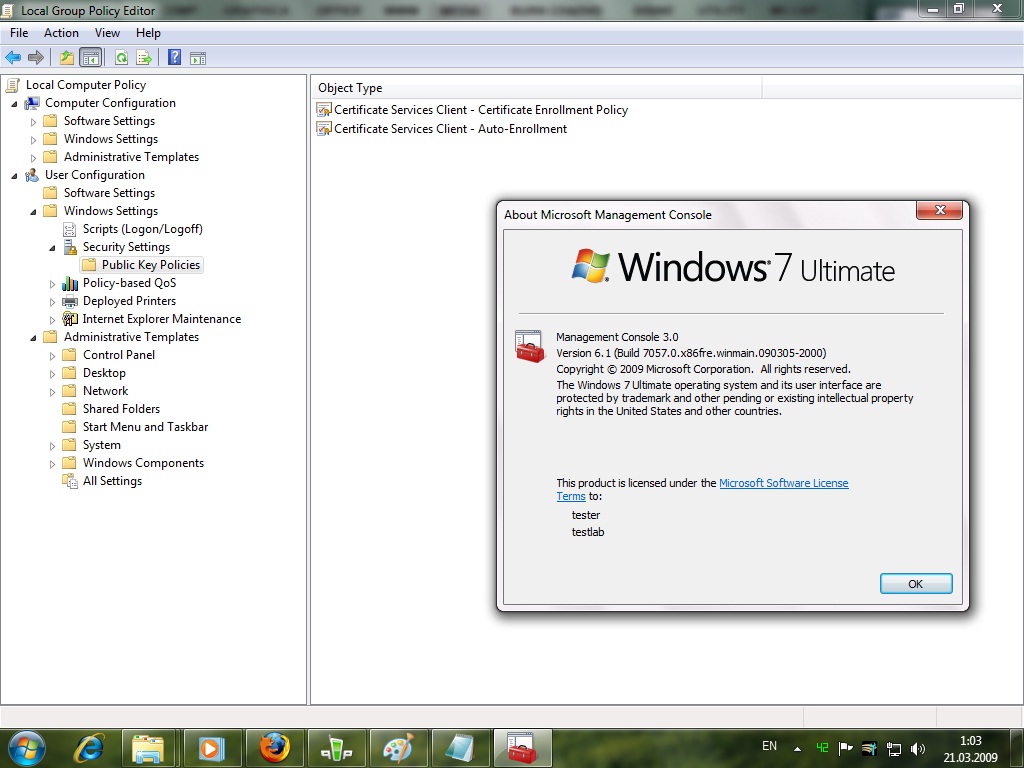Open Windows Explorer from the taskbar
The width and height of the screenshot is (1024, 768).
[149, 748]
